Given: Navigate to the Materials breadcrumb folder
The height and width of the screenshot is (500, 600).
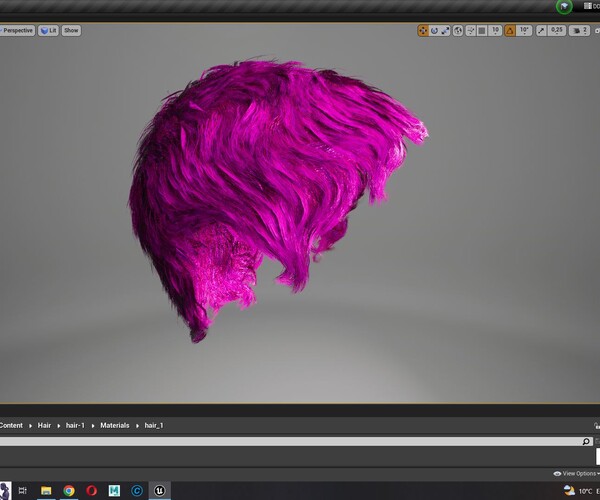Looking at the screenshot, I should click(x=114, y=425).
